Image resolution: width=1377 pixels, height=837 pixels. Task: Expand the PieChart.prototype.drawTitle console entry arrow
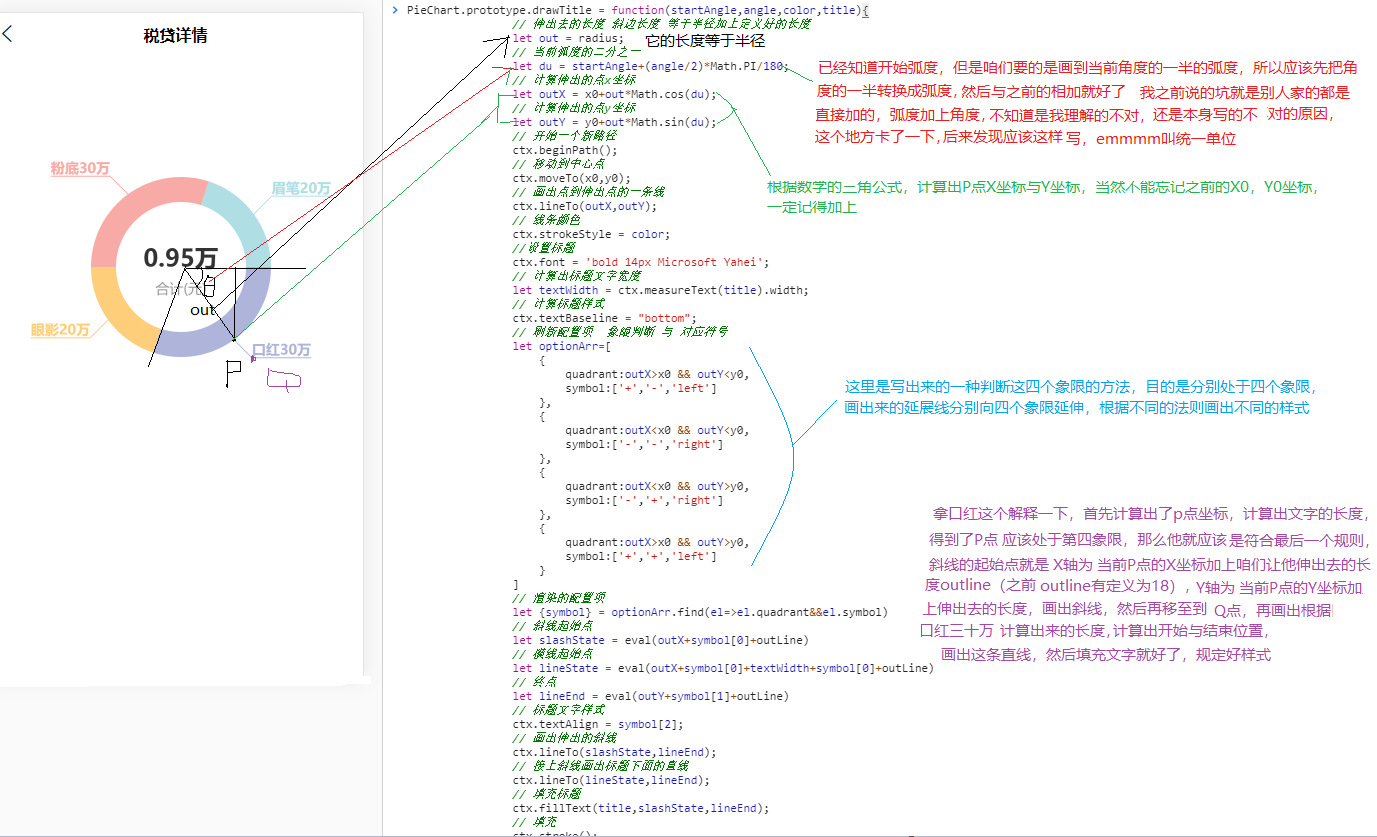point(395,10)
